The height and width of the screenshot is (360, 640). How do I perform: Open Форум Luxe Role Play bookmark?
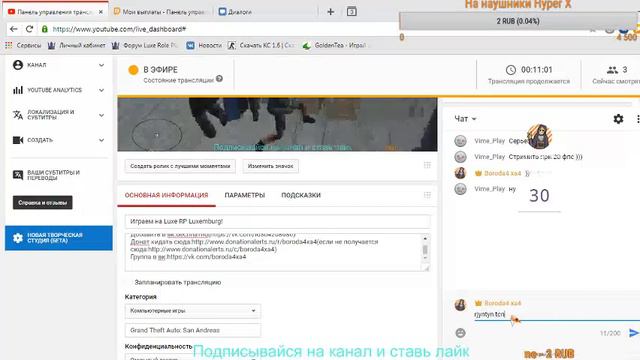pyautogui.click(x=145, y=45)
